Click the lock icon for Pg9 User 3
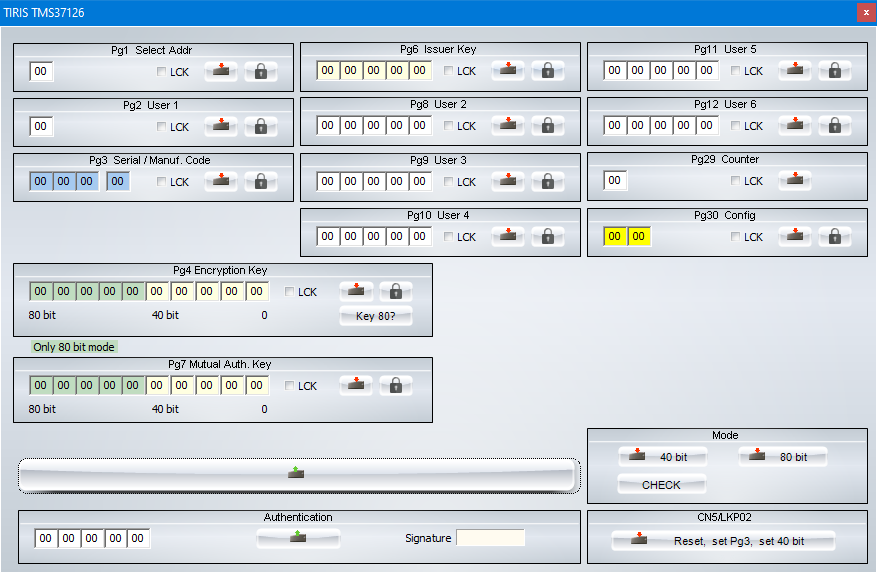Image resolution: width=877 pixels, height=573 pixels. click(548, 181)
